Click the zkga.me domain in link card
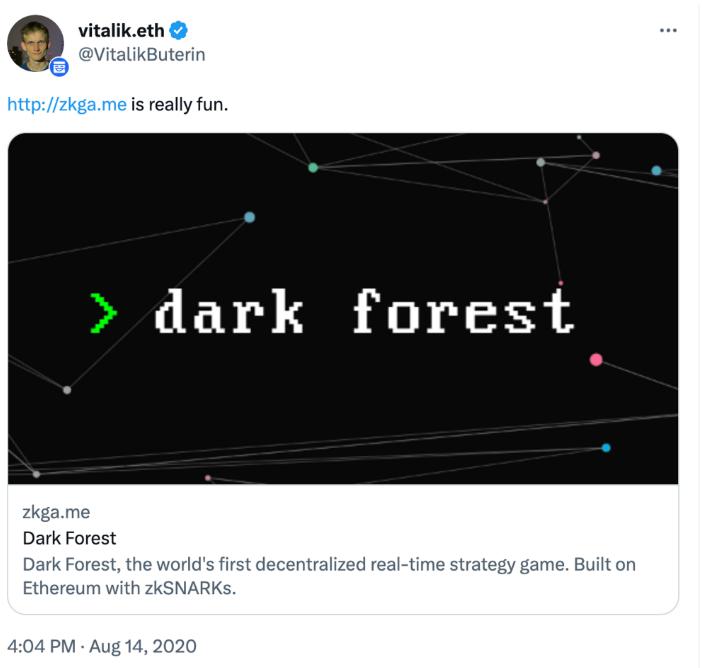Image resolution: width=702 pixels, height=668 pixels. [x=56, y=513]
